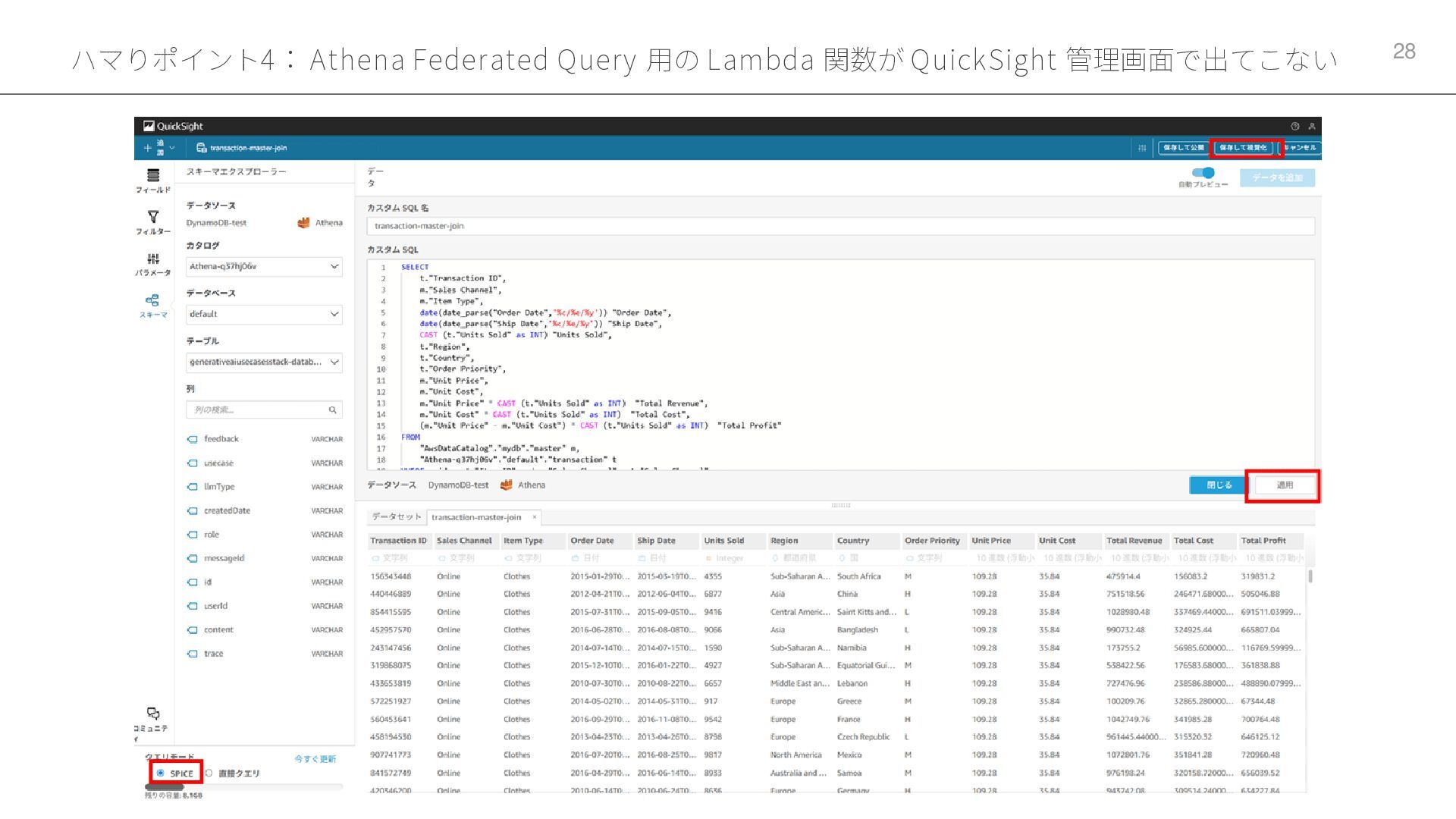This screenshot has width=1456, height=819.
Task: Click the custom SQL name input field
Action: [839, 226]
